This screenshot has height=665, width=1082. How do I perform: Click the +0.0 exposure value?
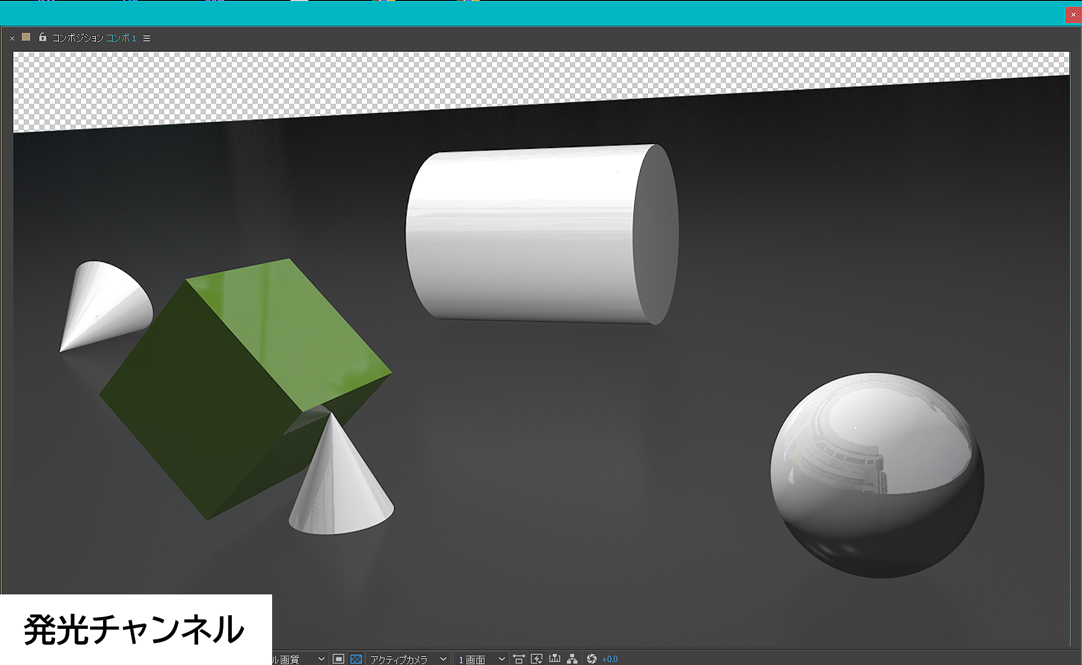pyautogui.click(x=610, y=659)
